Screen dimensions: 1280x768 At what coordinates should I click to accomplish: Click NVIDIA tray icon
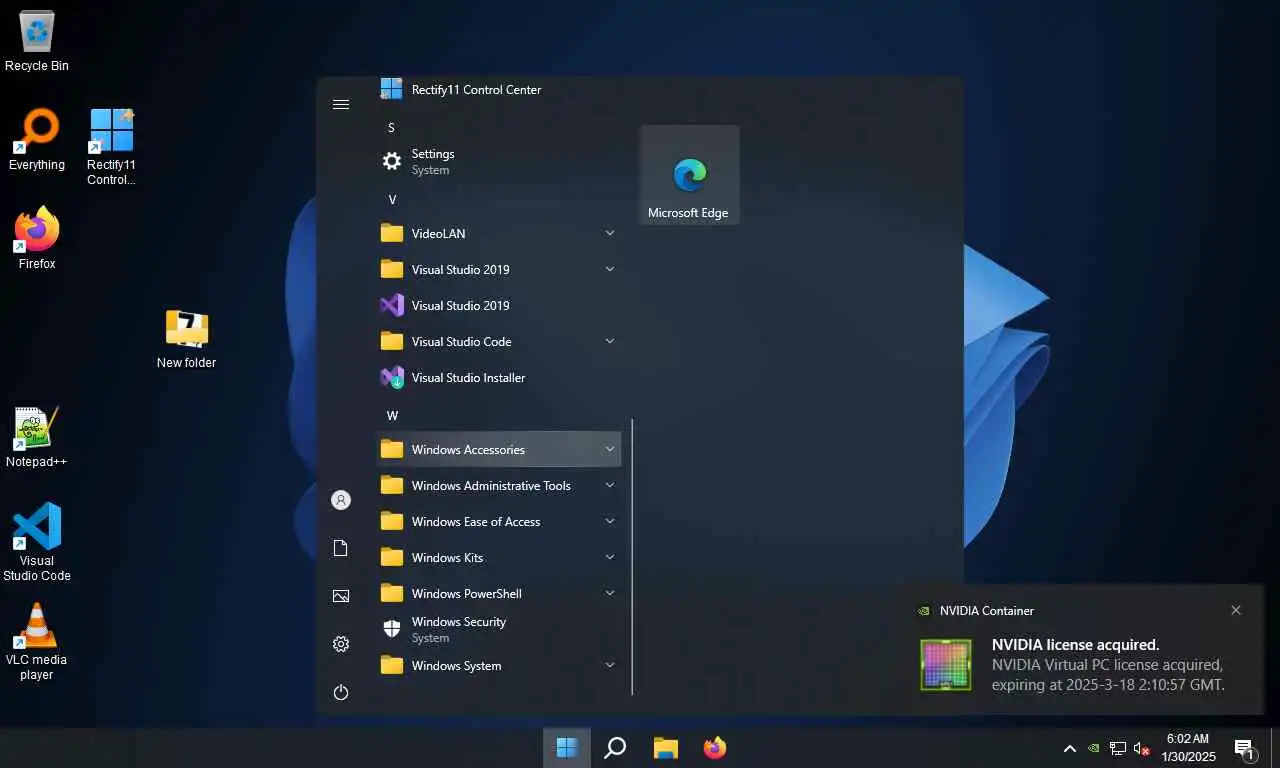[1094, 748]
